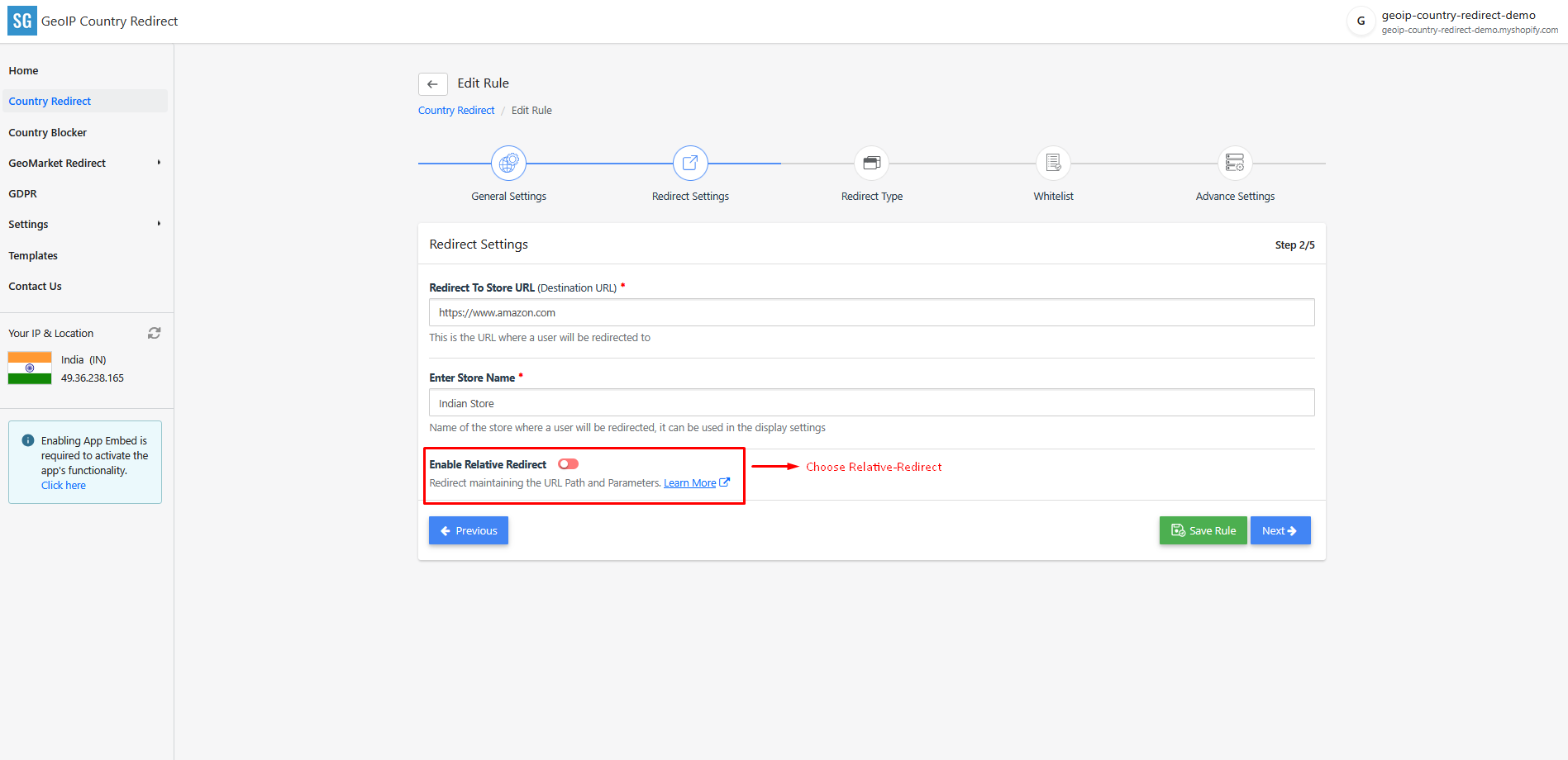Click the SG app logo

pos(22,21)
